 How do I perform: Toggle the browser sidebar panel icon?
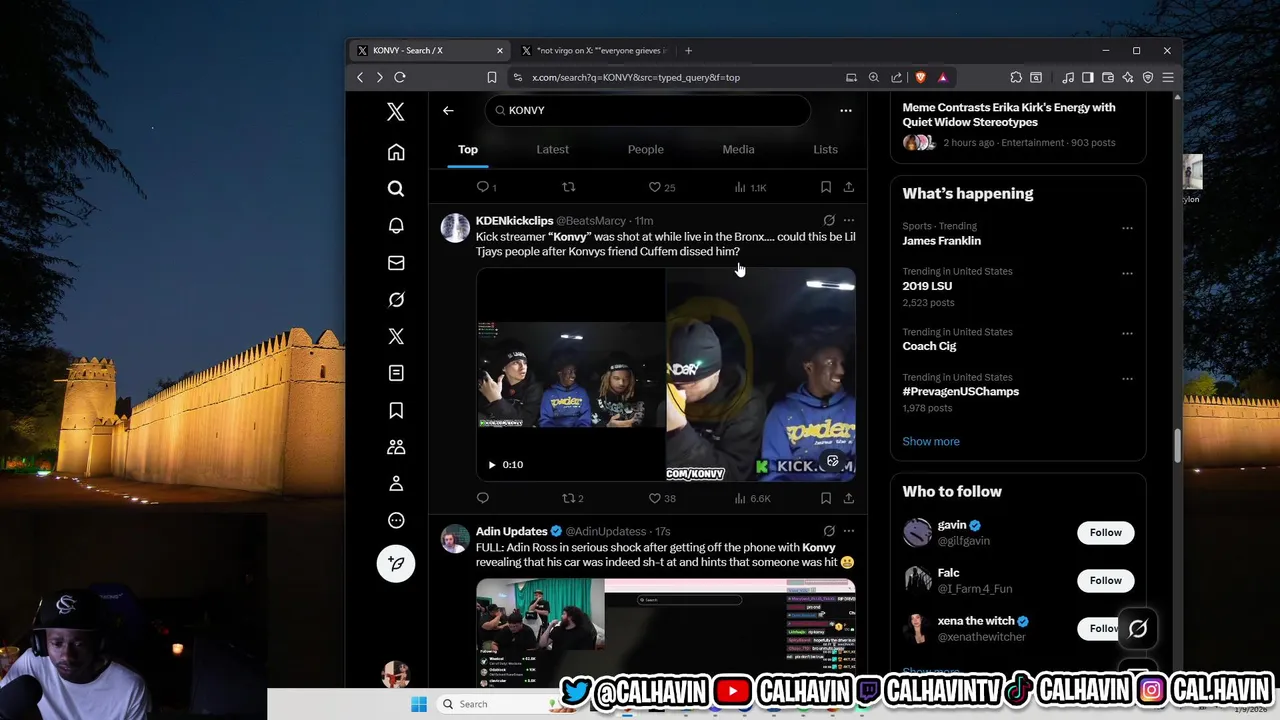click(x=1088, y=77)
